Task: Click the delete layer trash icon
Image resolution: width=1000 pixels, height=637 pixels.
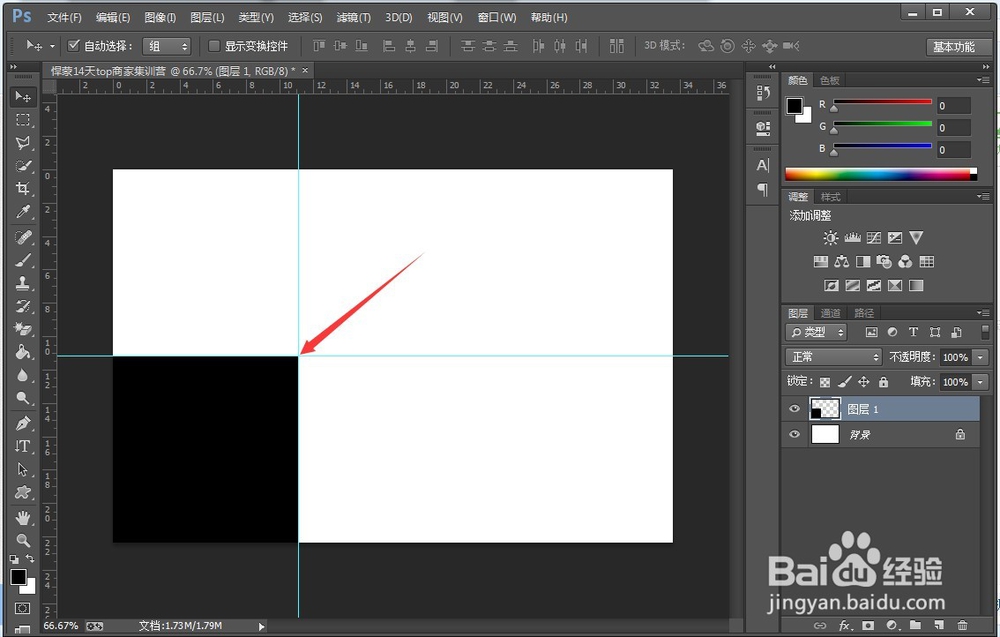Action: (962, 626)
